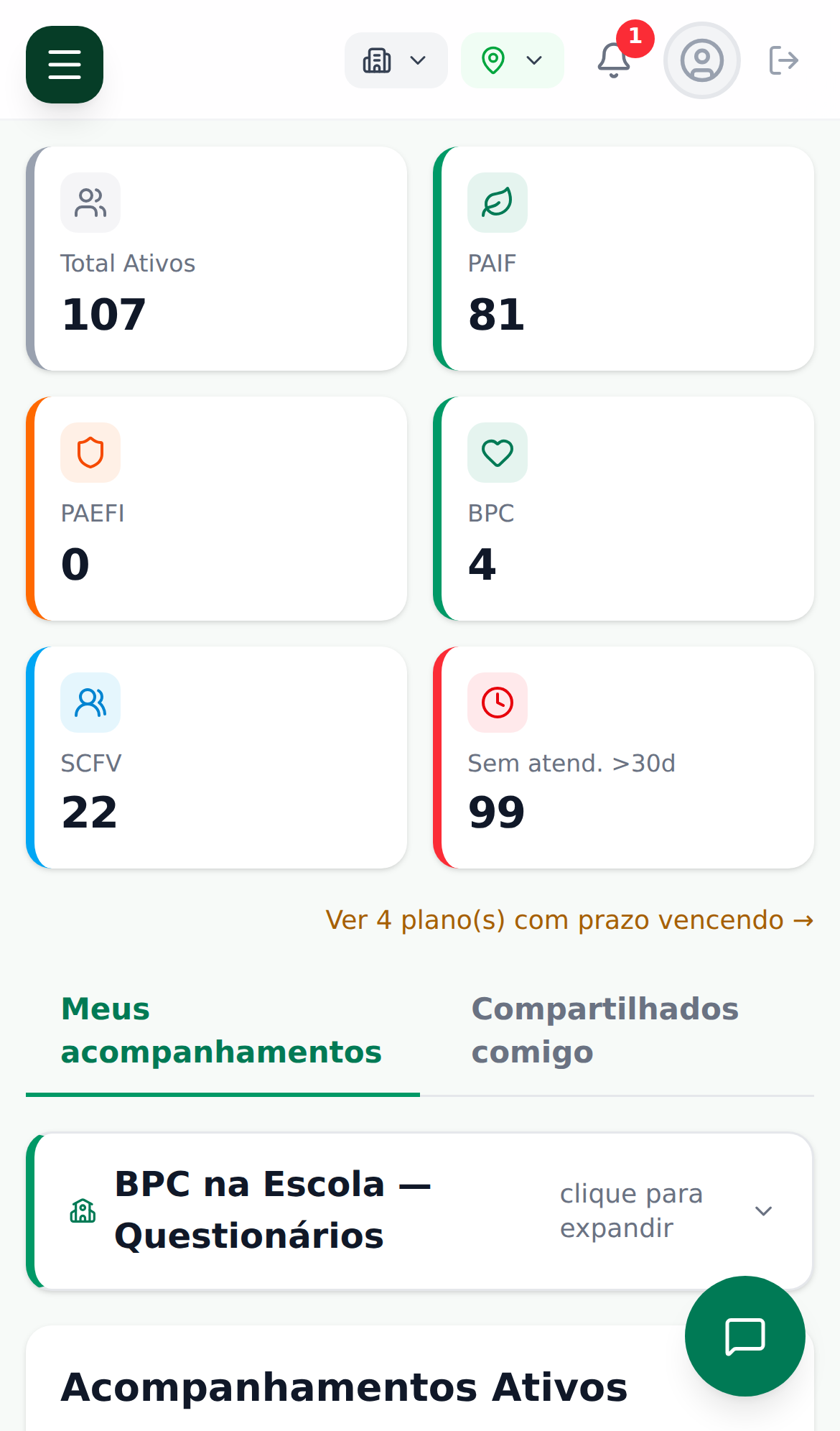Image resolution: width=840 pixels, height=1431 pixels.
Task: Open the location pin dropdown
Action: click(x=512, y=60)
